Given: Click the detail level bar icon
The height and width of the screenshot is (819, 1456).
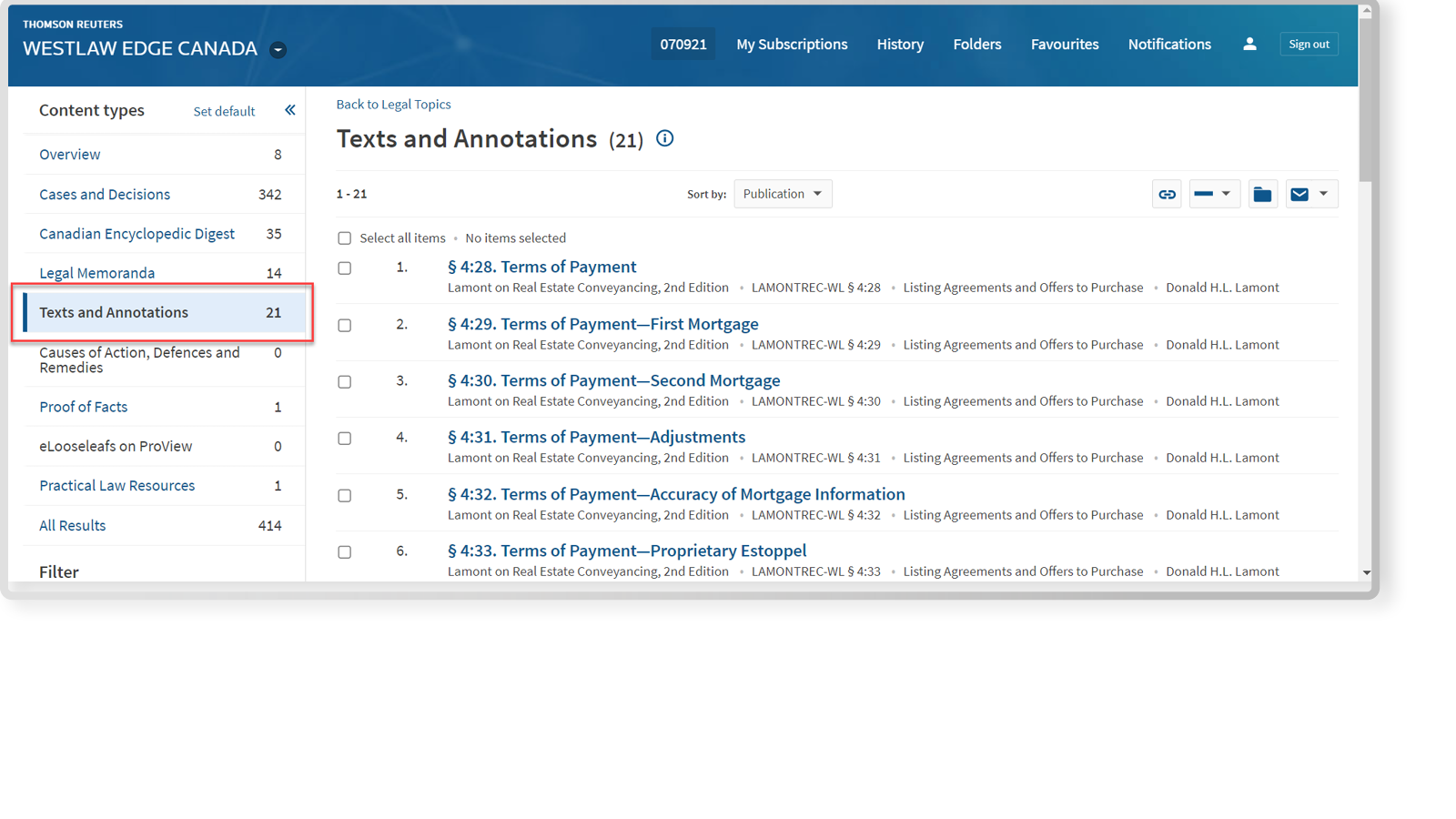Looking at the screenshot, I should click(1203, 194).
